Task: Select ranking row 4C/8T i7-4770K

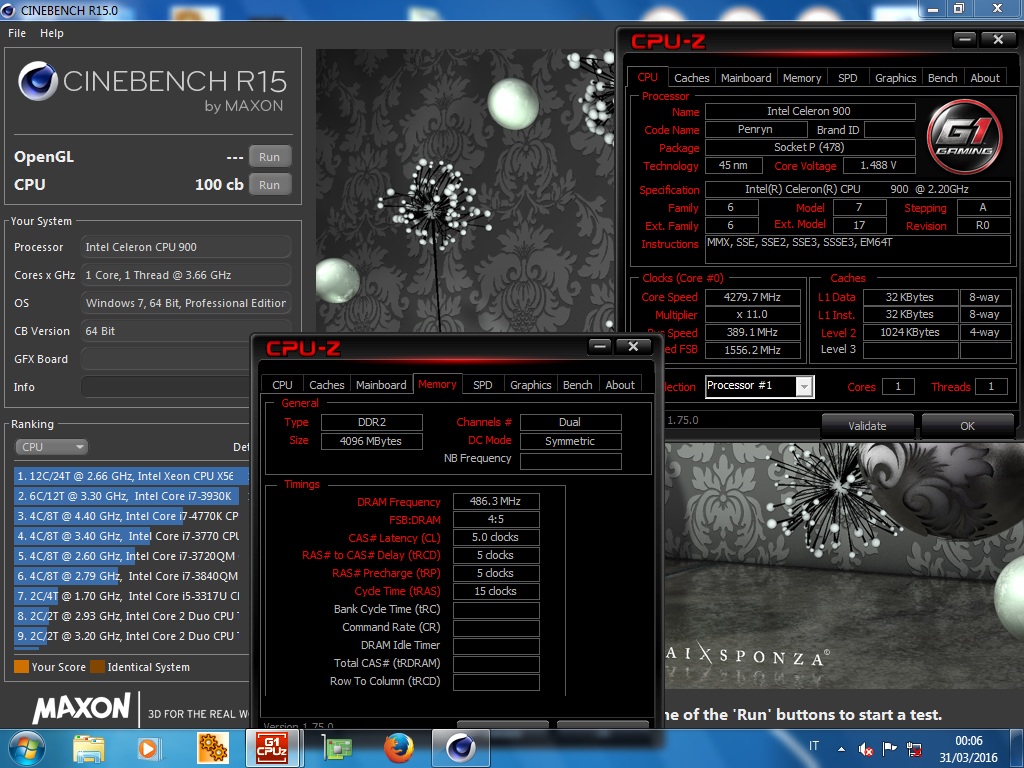Action: coord(131,516)
